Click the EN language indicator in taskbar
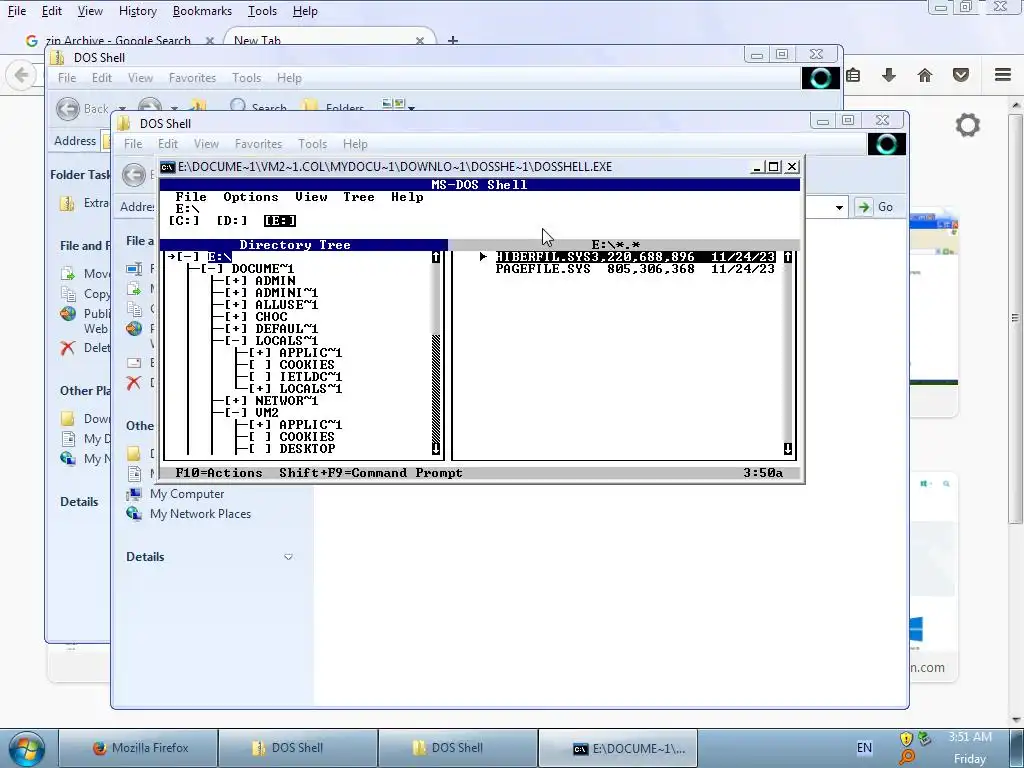The width and height of the screenshot is (1024, 768). (x=864, y=748)
